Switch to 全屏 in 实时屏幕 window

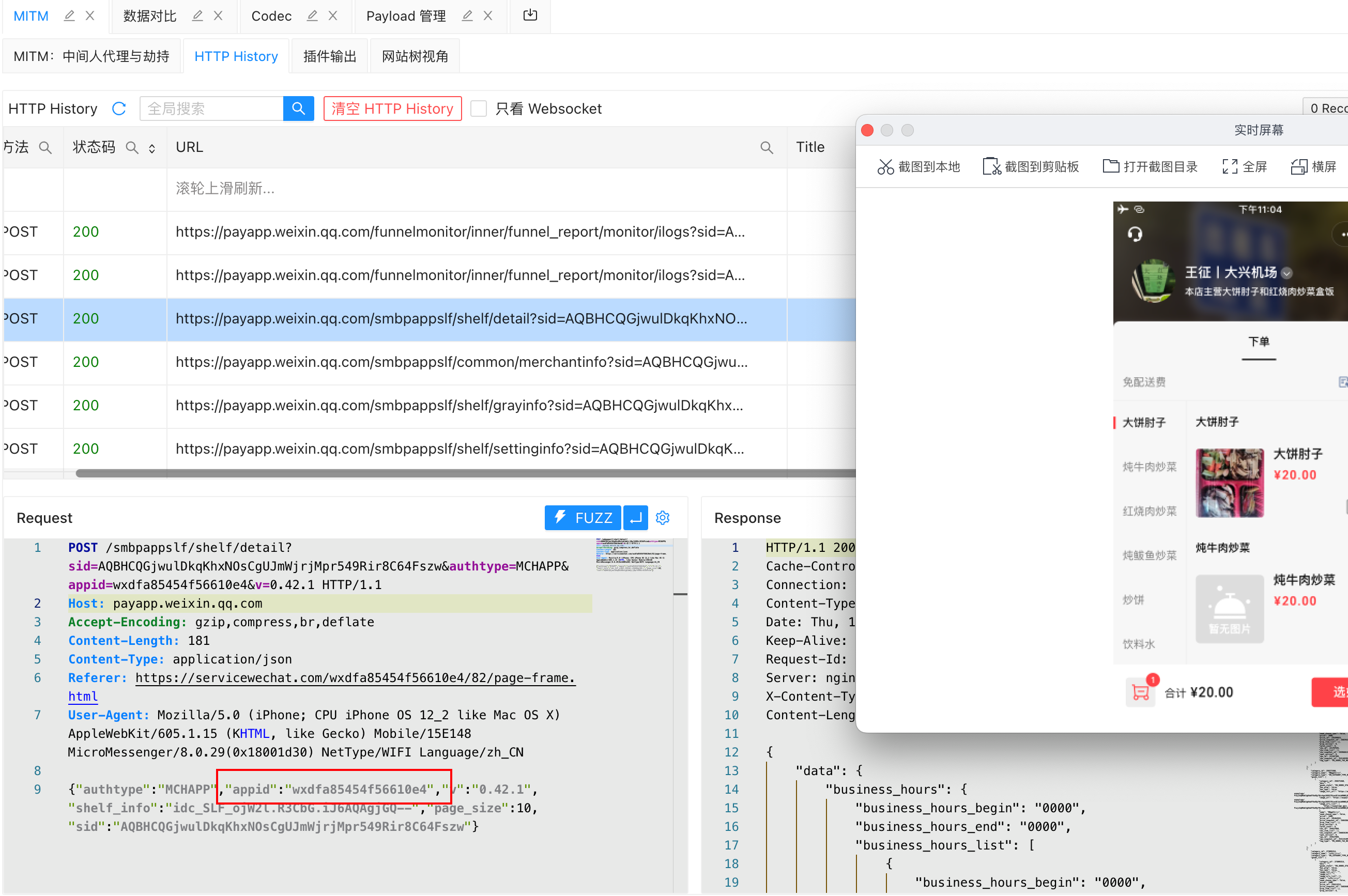click(1245, 167)
